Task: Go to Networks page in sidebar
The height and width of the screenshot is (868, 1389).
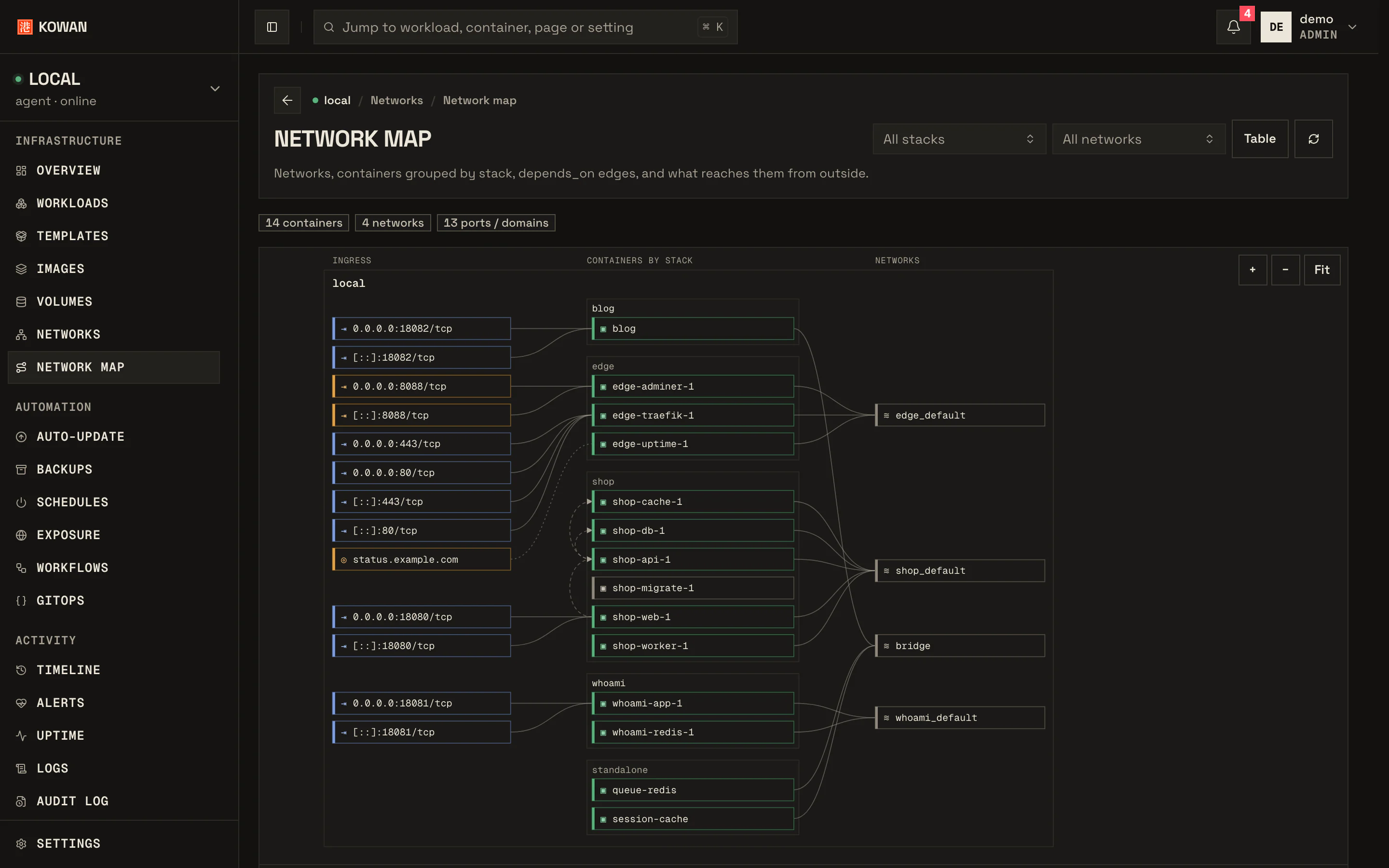Action: point(114,334)
